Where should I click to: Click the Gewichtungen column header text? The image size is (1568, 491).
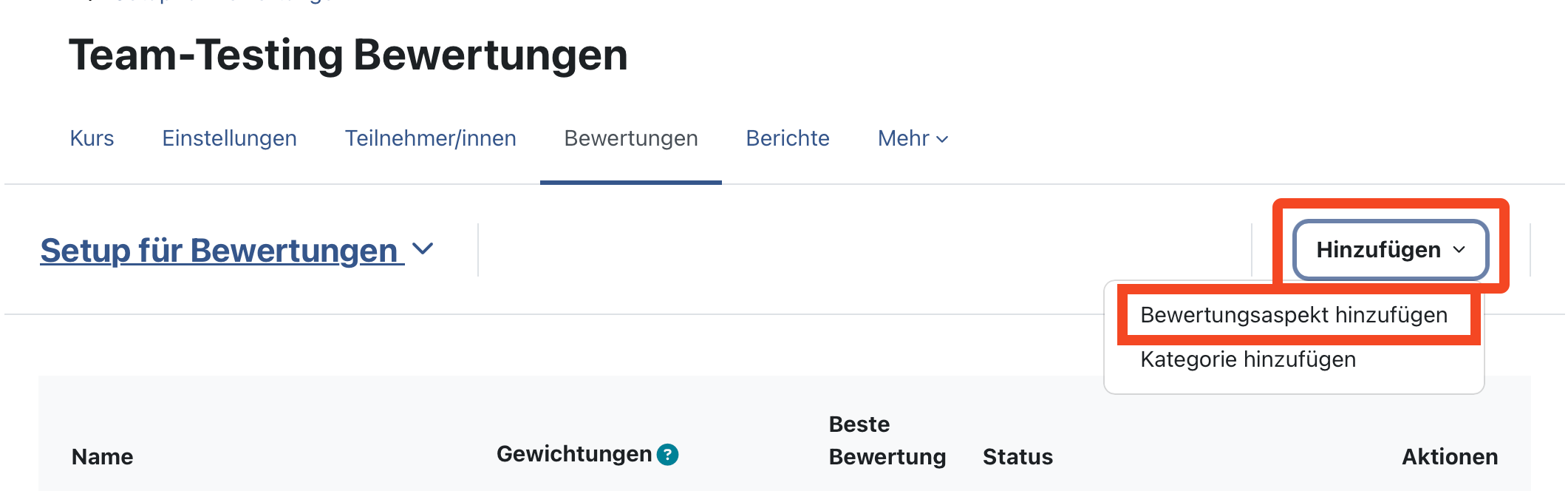[x=573, y=454]
